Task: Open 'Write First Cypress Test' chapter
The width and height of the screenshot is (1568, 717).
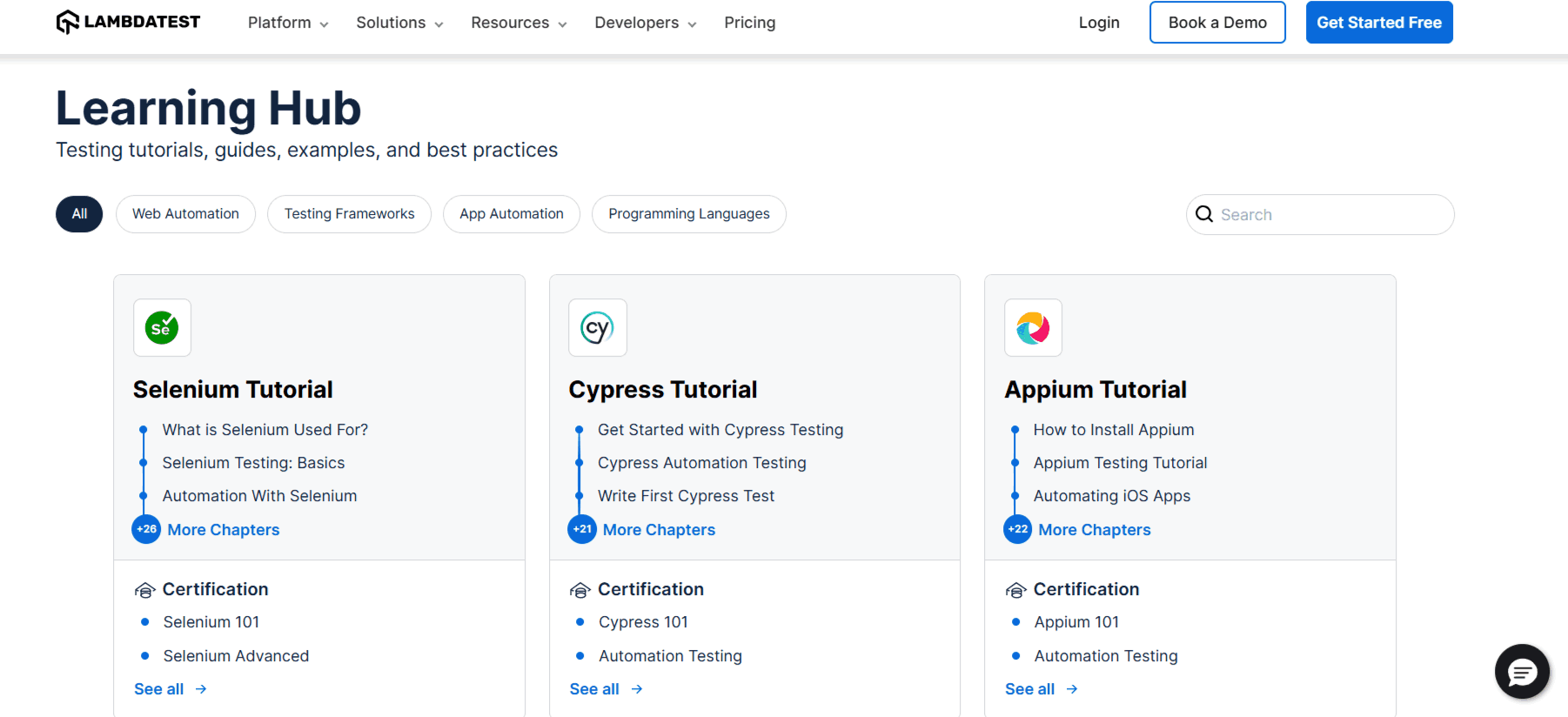Action: click(x=686, y=496)
